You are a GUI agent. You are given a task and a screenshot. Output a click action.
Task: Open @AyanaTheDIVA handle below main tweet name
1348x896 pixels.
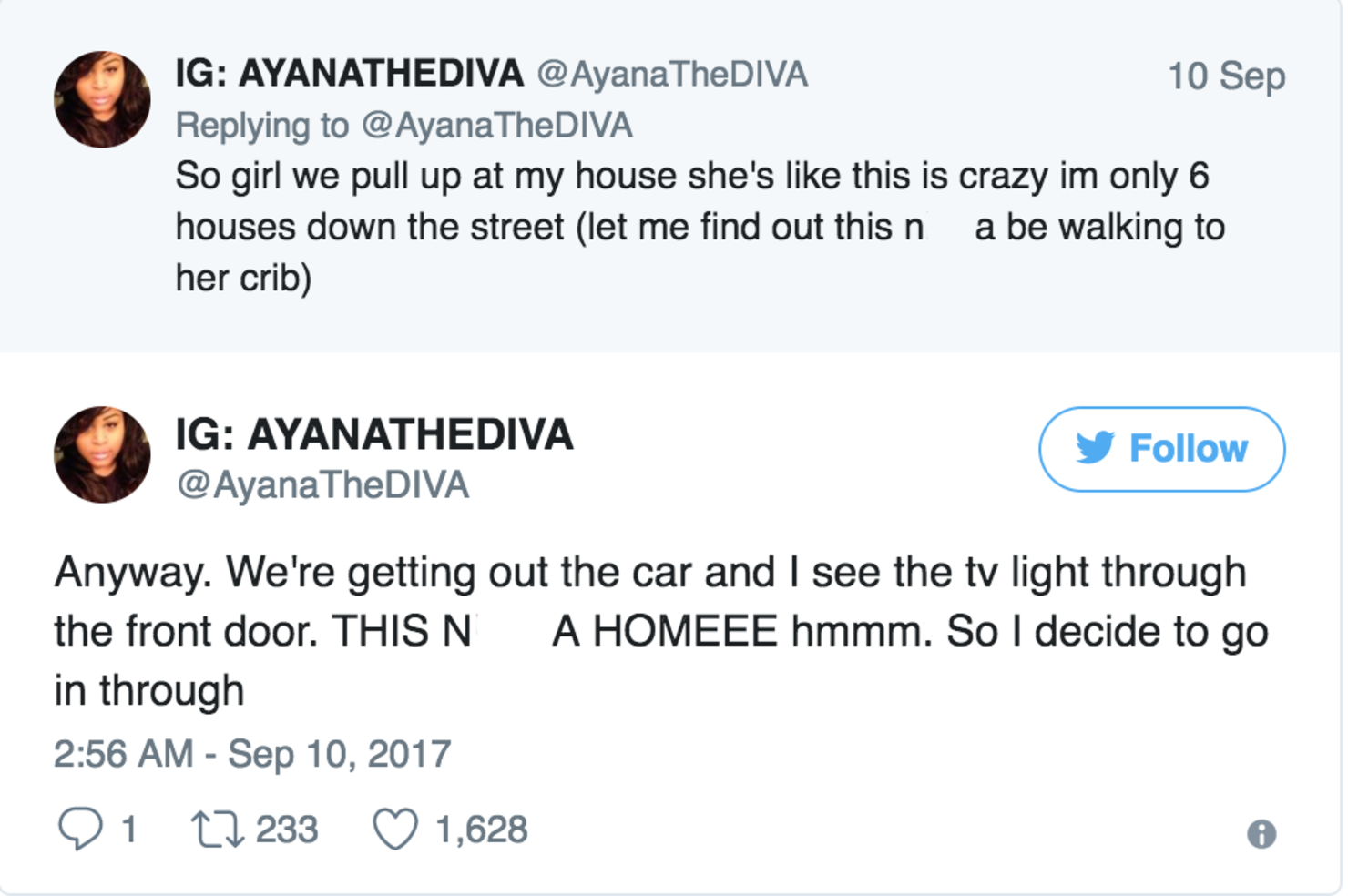pyautogui.click(x=322, y=485)
